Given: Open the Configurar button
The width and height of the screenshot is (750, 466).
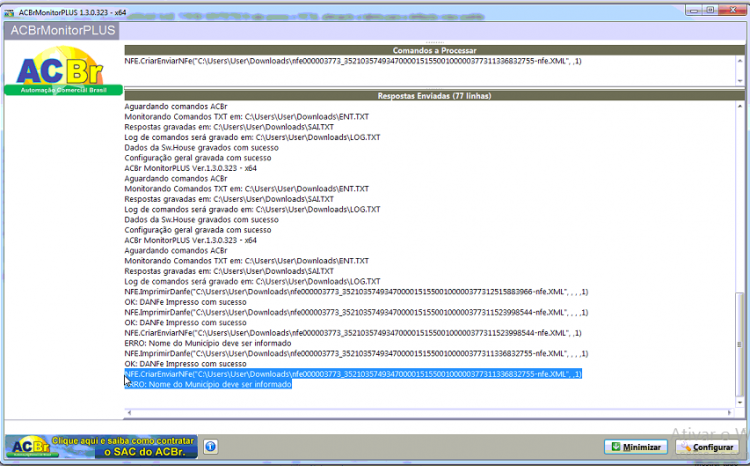Looking at the screenshot, I should (x=707, y=447).
